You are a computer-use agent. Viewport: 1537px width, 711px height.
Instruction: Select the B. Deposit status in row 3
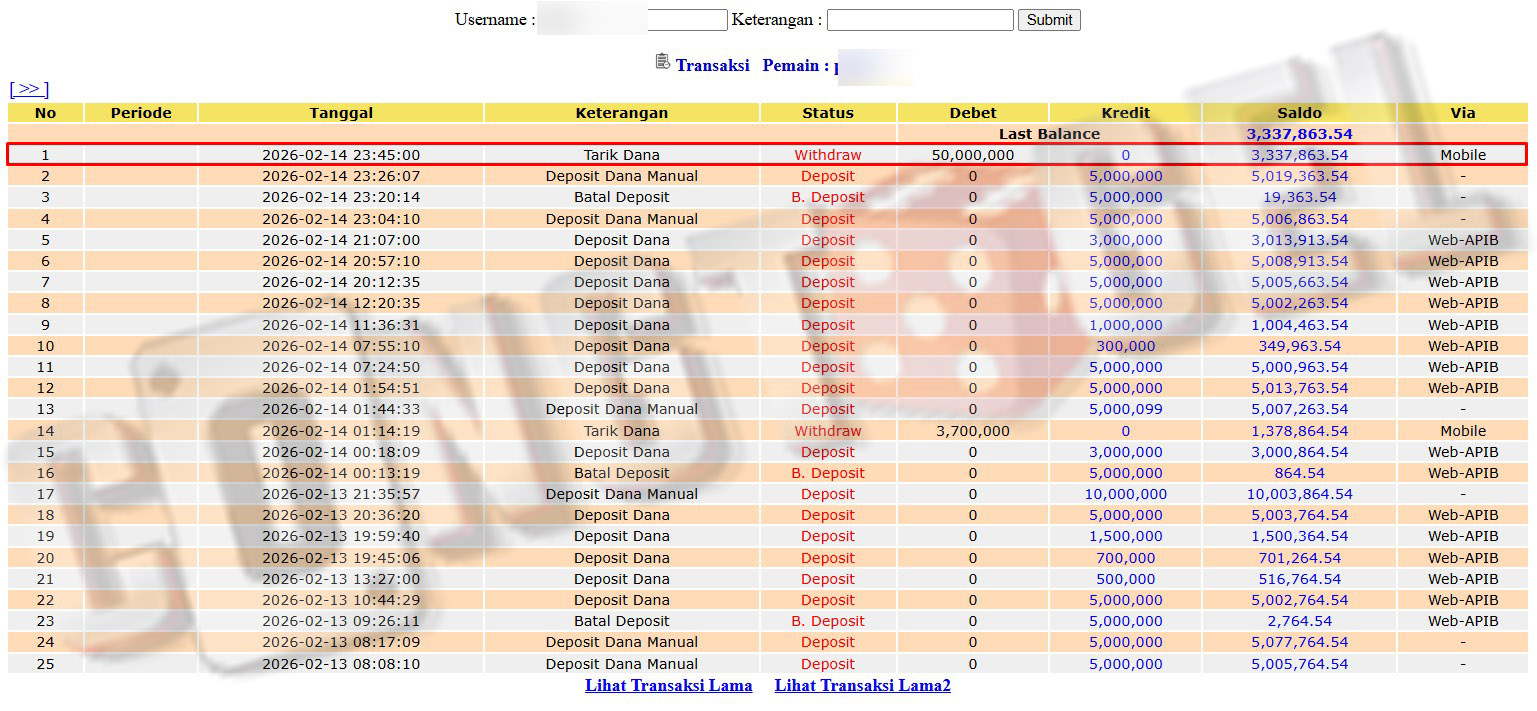[x=827, y=197]
